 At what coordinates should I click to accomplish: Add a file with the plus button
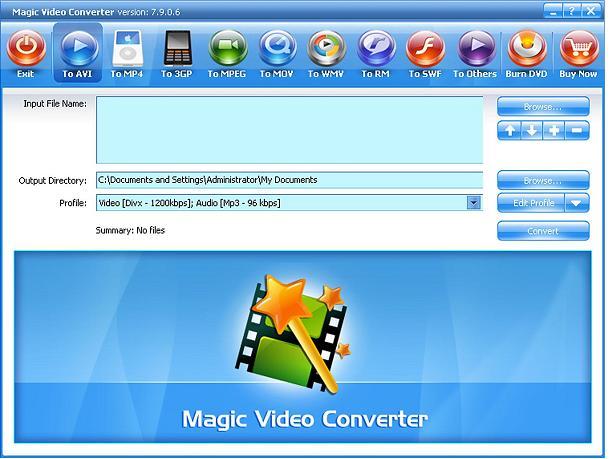(x=554, y=131)
